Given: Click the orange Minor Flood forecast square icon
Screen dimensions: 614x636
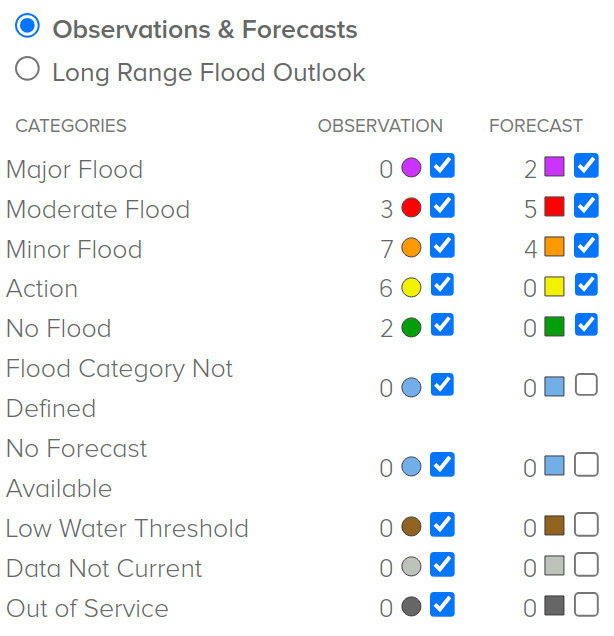Looking at the screenshot, I should tap(554, 247).
